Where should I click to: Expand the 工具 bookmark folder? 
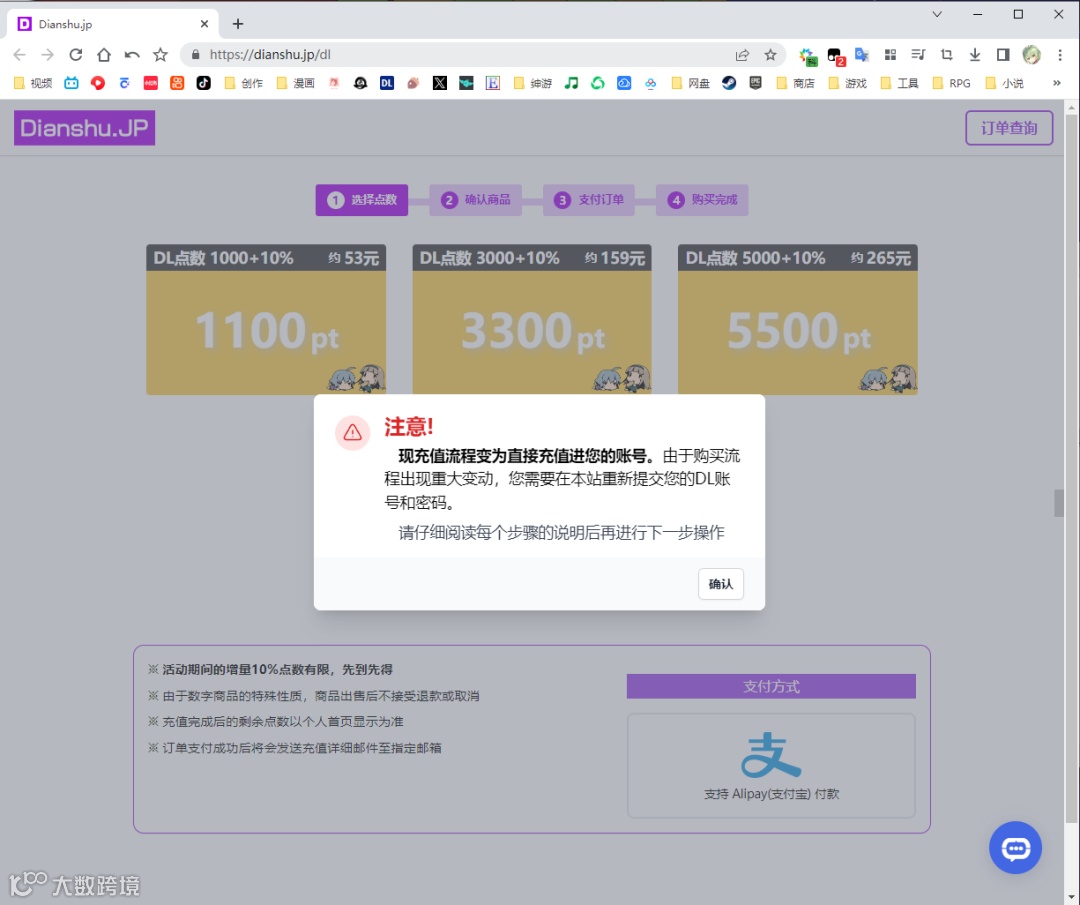click(900, 83)
